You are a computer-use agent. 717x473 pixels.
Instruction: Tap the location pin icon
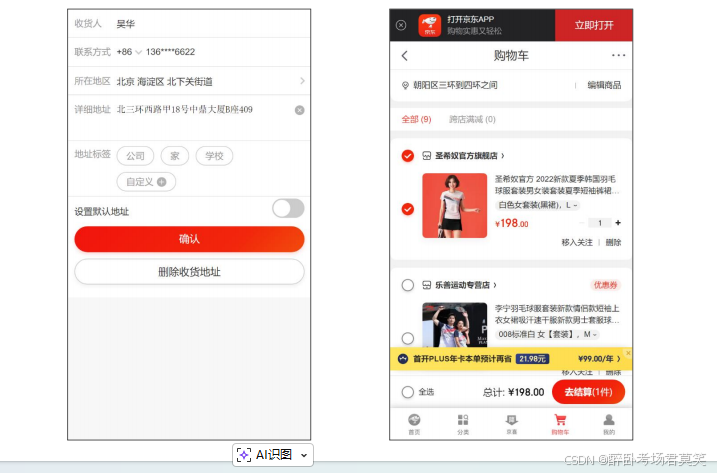[405, 86]
